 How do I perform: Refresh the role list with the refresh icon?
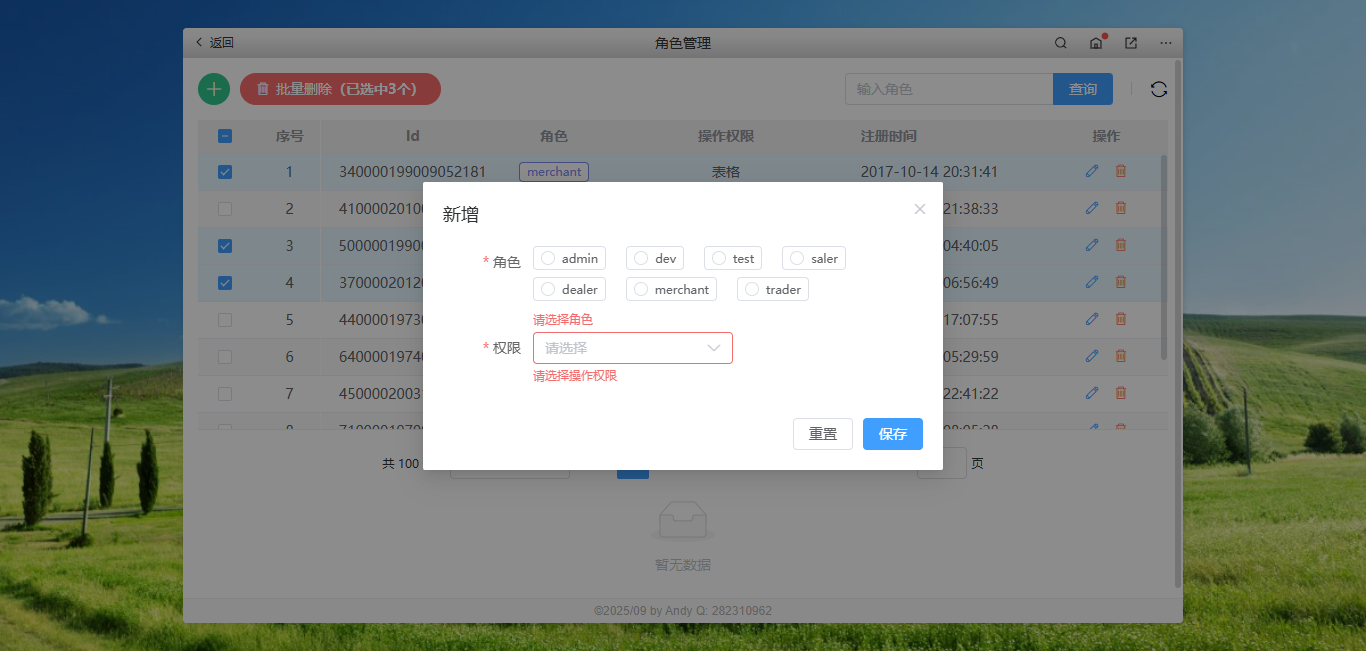click(1158, 89)
